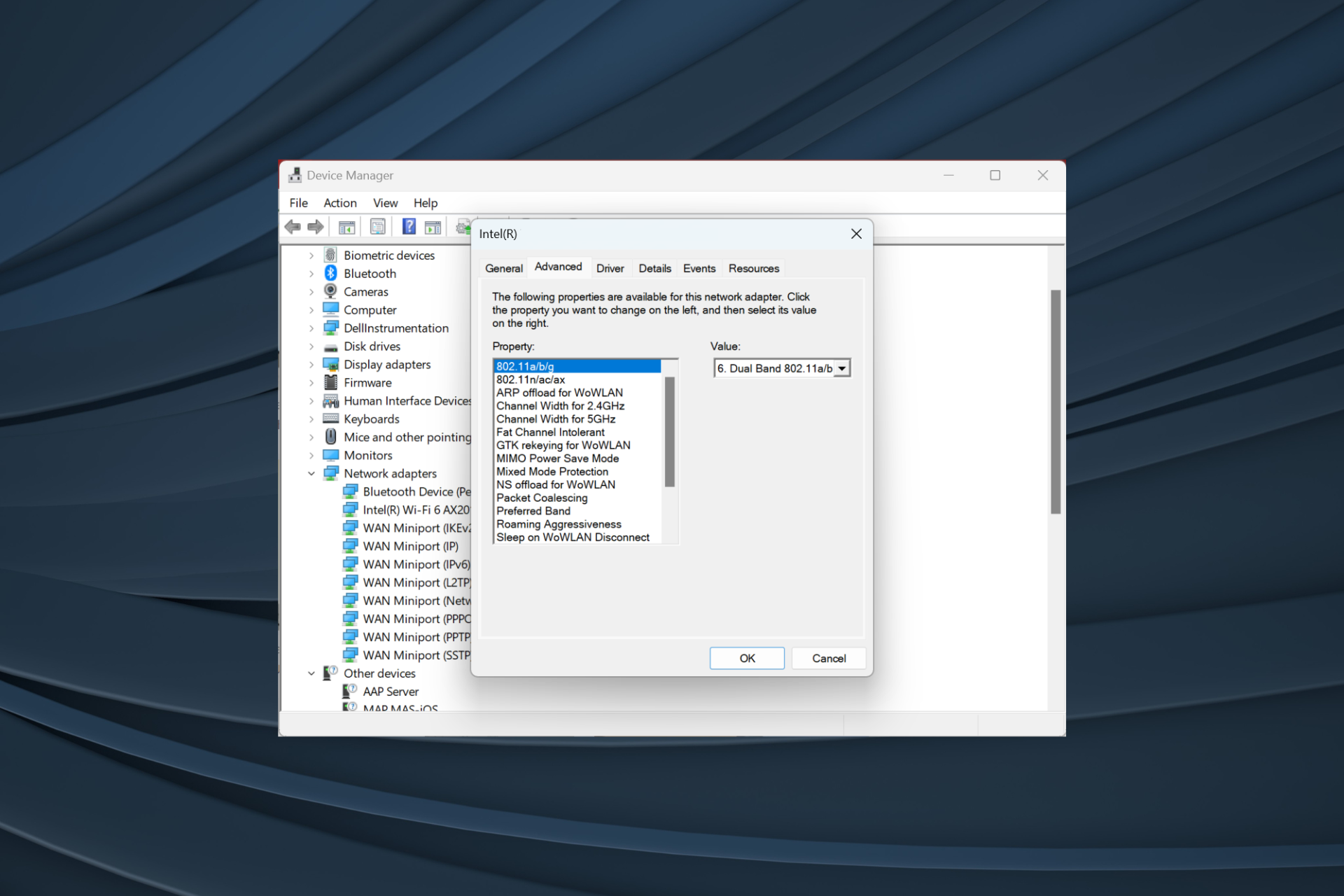
Task: Click the Back arrow toolbar icon
Action: point(293,227)
